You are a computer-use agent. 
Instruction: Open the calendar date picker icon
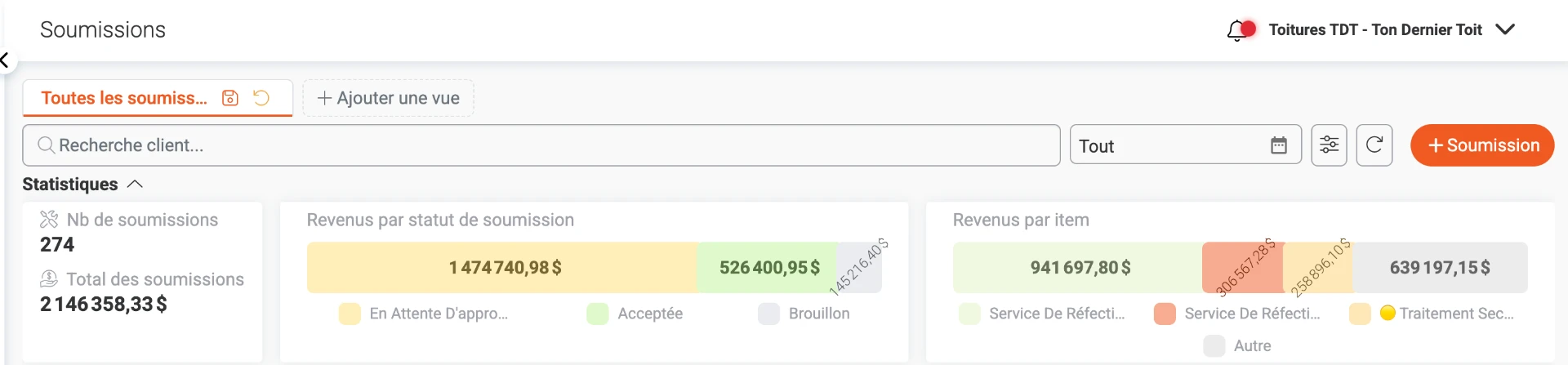point(1279,145)
